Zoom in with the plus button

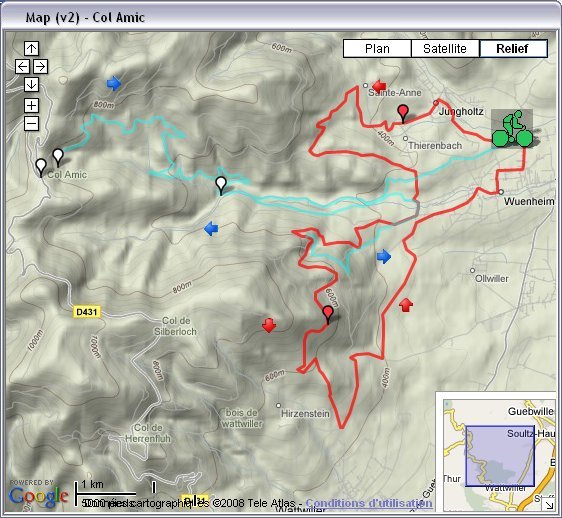(x=32, y=106)
